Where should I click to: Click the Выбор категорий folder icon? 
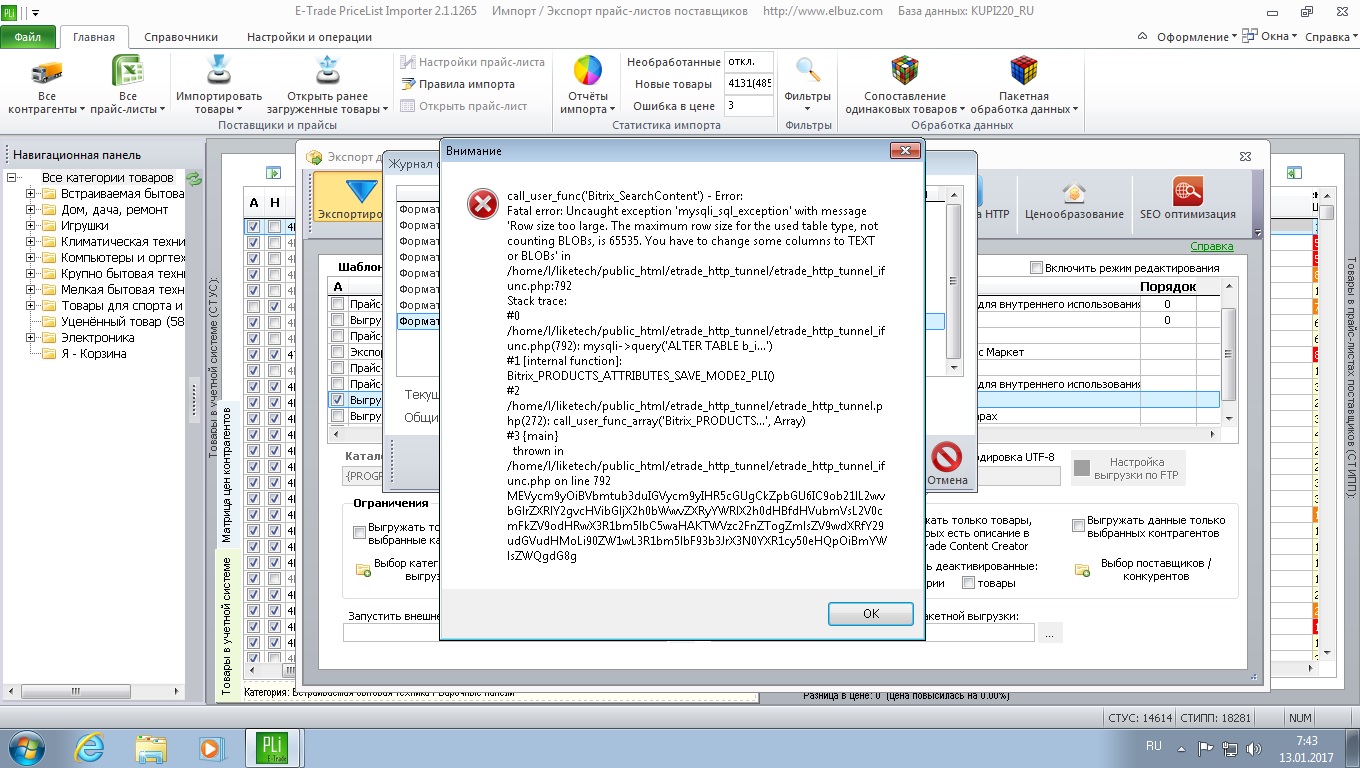363,570
